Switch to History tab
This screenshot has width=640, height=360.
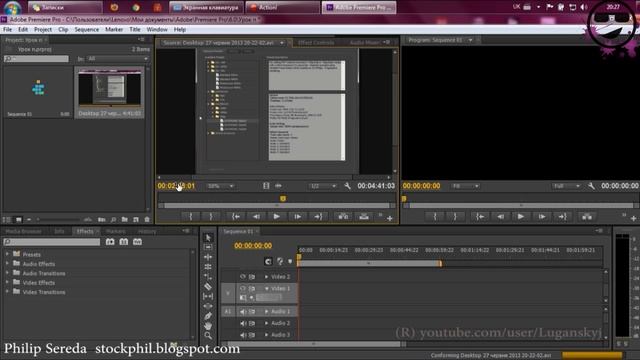tap(147, 231)
